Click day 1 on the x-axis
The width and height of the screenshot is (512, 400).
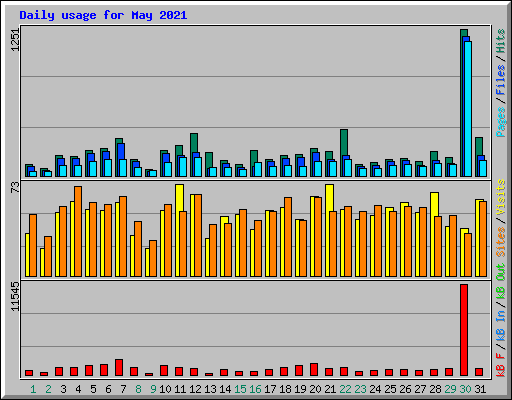pyautogui.click(x=33, y=389)
